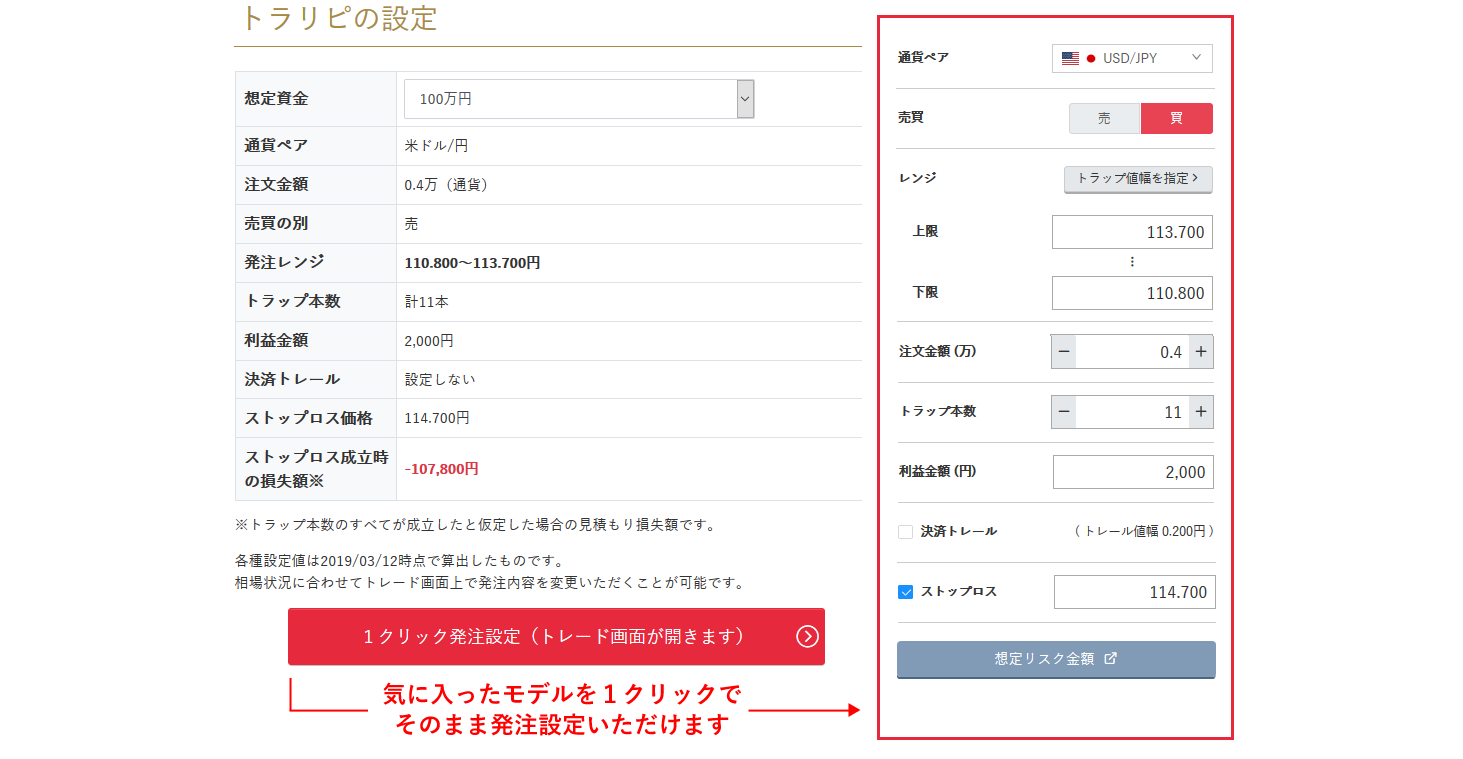Click the トレール値幅 0.200円 note
The width and height of the screenshot is (1463, 759).
pyautogui.click(x=1144, y=532)
